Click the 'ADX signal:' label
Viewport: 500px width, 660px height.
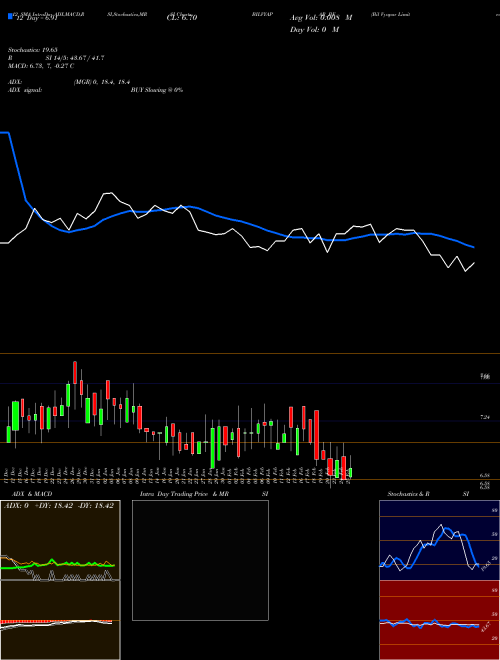(25, 90)
